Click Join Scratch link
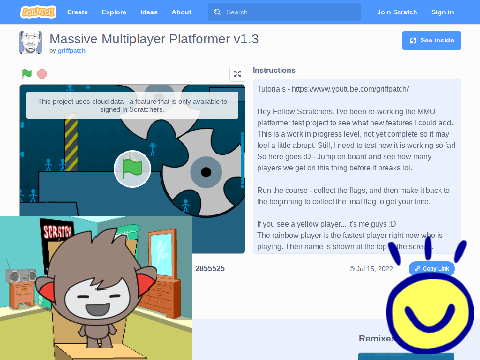 [x=397, y=12]
